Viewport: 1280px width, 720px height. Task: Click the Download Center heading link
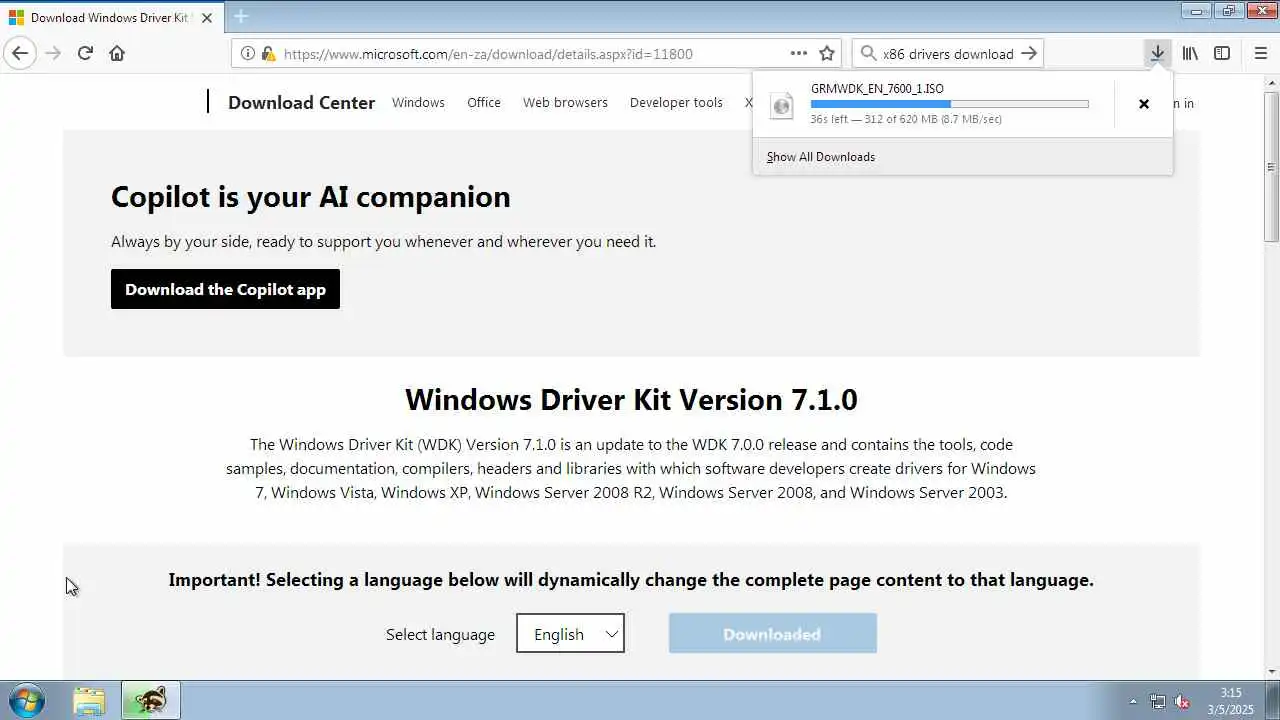click(301, 102)
